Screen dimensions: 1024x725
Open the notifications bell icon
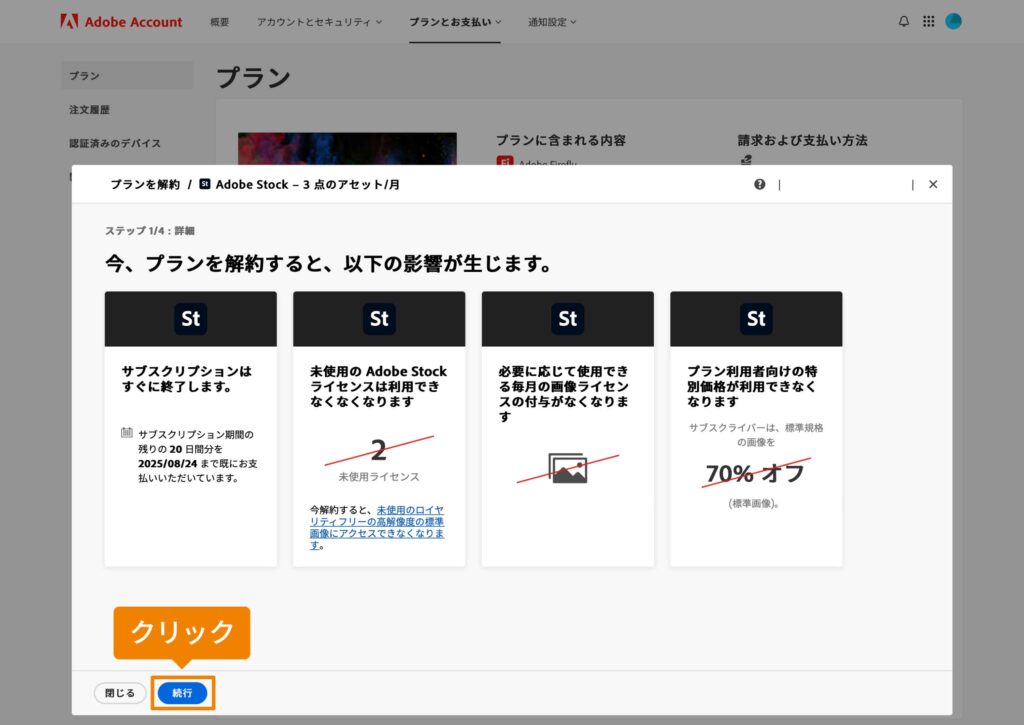tap(904, 22)
